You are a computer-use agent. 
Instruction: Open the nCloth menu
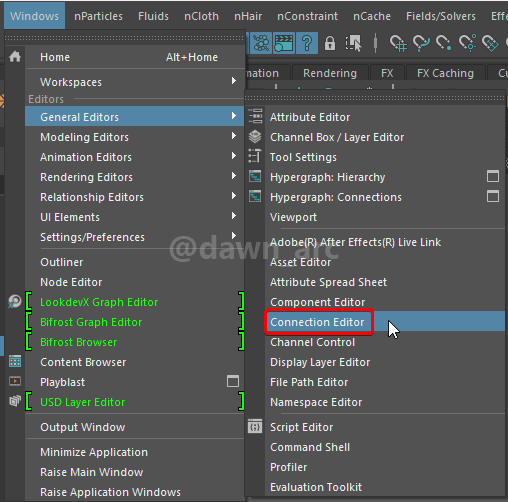[201, 16]
